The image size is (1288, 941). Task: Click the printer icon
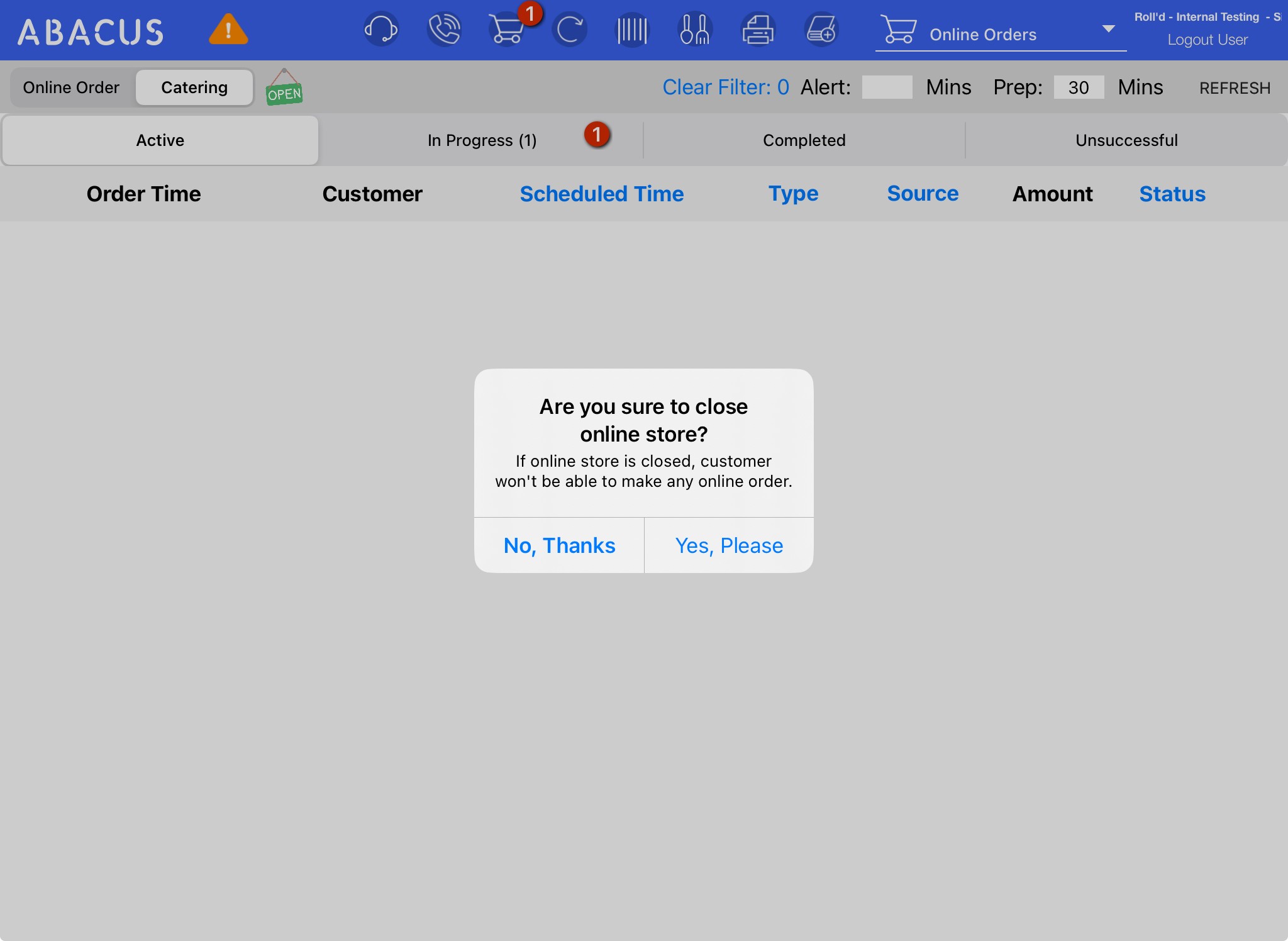758,30
